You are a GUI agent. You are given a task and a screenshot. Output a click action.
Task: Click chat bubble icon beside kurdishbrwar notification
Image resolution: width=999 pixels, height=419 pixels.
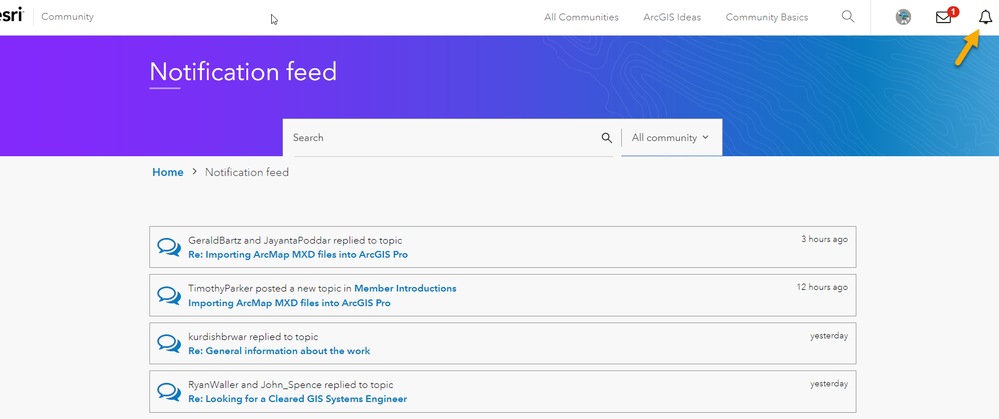coord(169,343)
